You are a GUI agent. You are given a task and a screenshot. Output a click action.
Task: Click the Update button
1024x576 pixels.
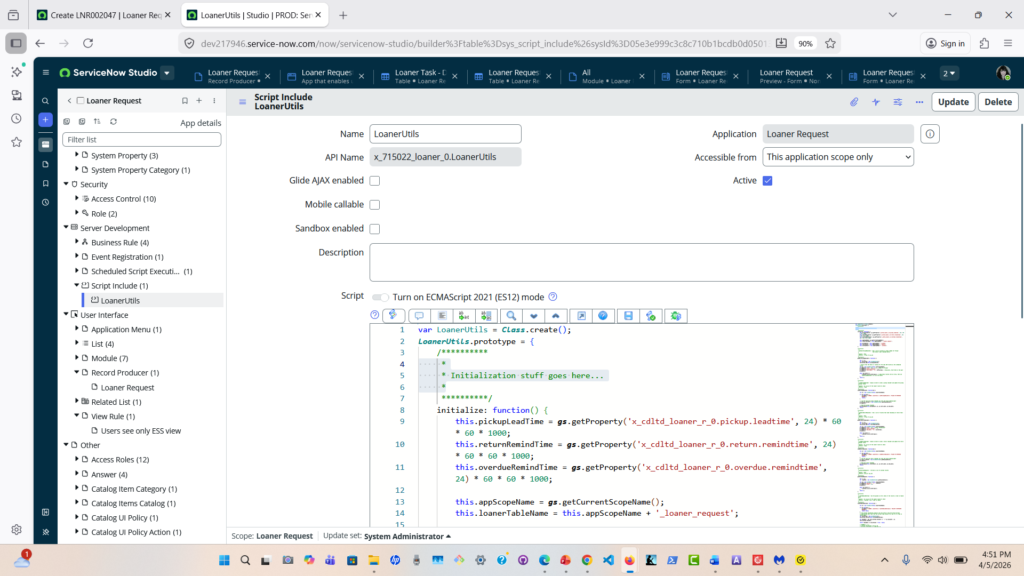click(x=952, y=102)
